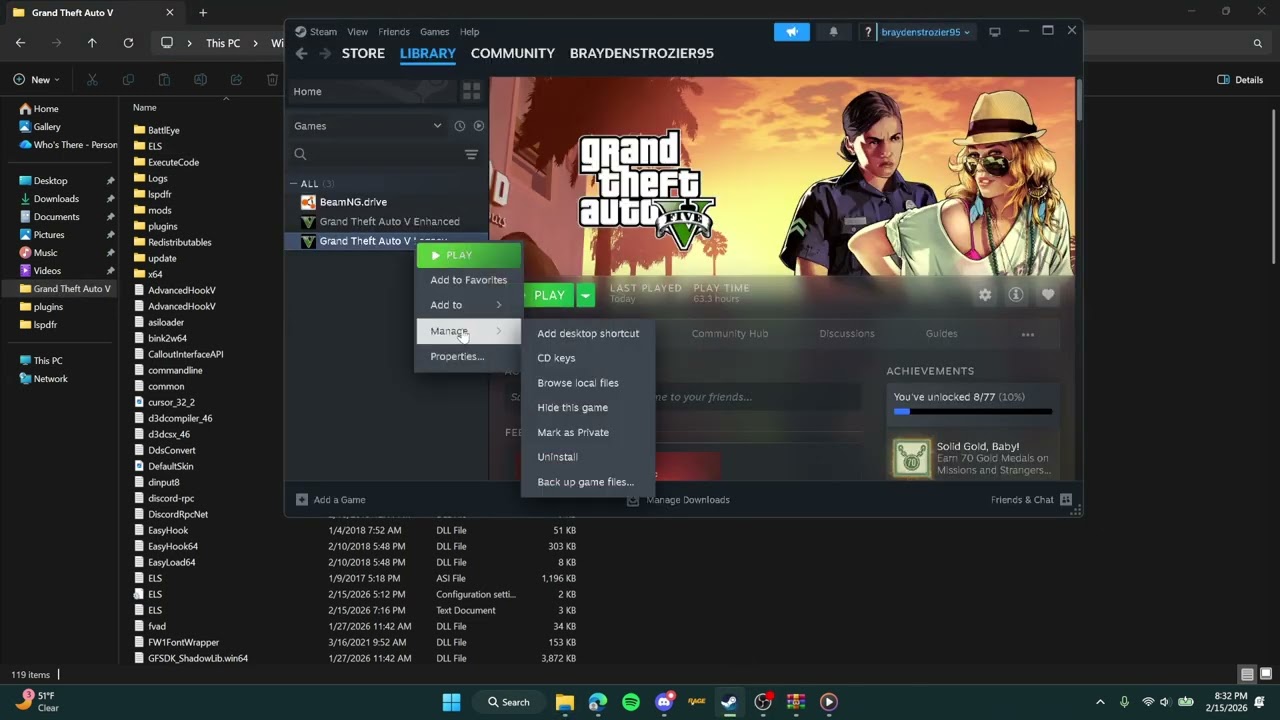The image size is (1280, 720).
Task: Open the Community Hub tab
Action: 730,334
